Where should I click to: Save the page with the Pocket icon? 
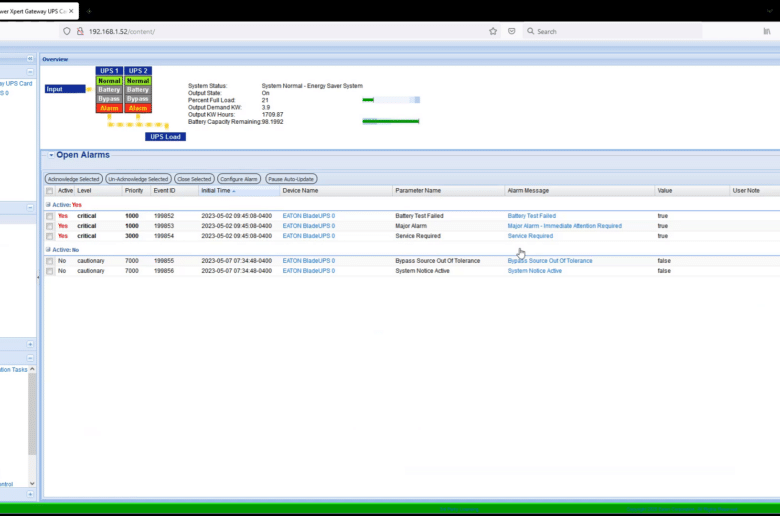tap(511, 31)
